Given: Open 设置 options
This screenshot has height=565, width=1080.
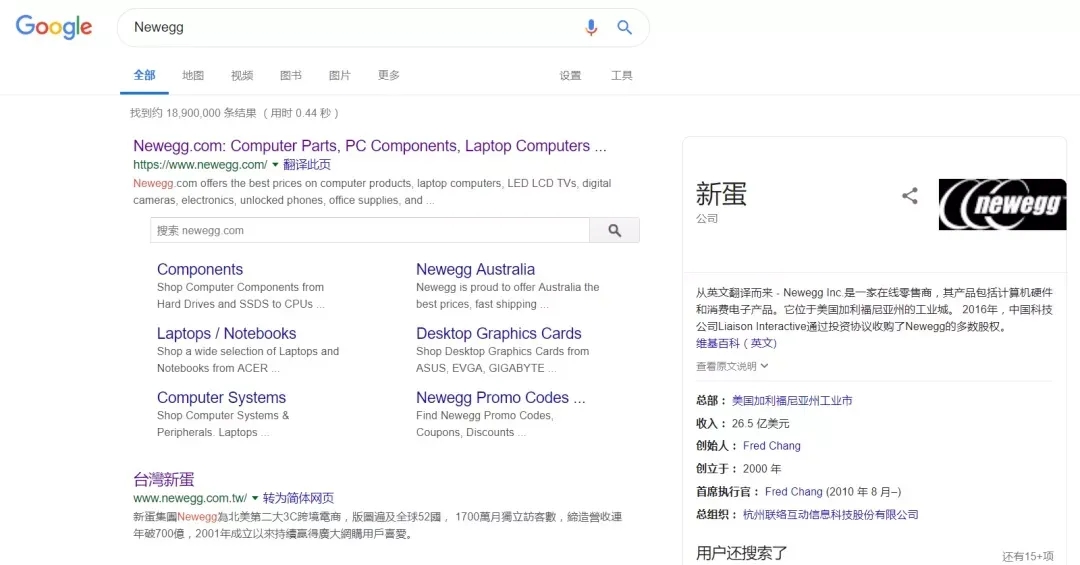Looking at the screenshot, I should tap(570, 75).
